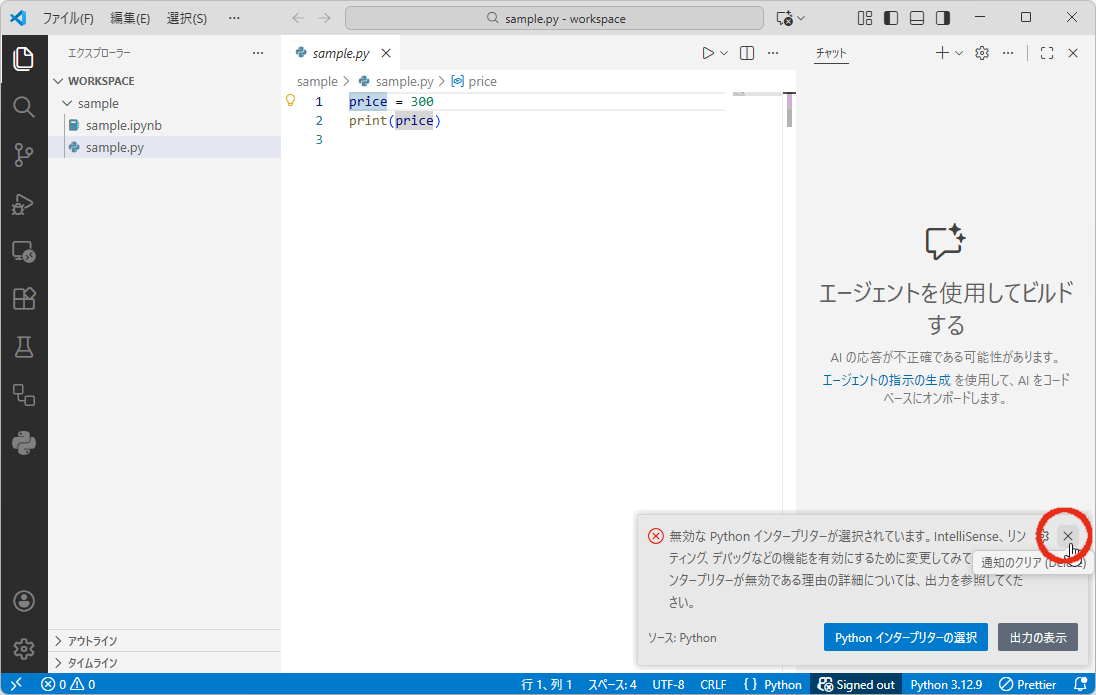Open the 編集(E) menu
Viewport: 1096px width, 695px height.
pyautogui.click(x=130, y=18)
